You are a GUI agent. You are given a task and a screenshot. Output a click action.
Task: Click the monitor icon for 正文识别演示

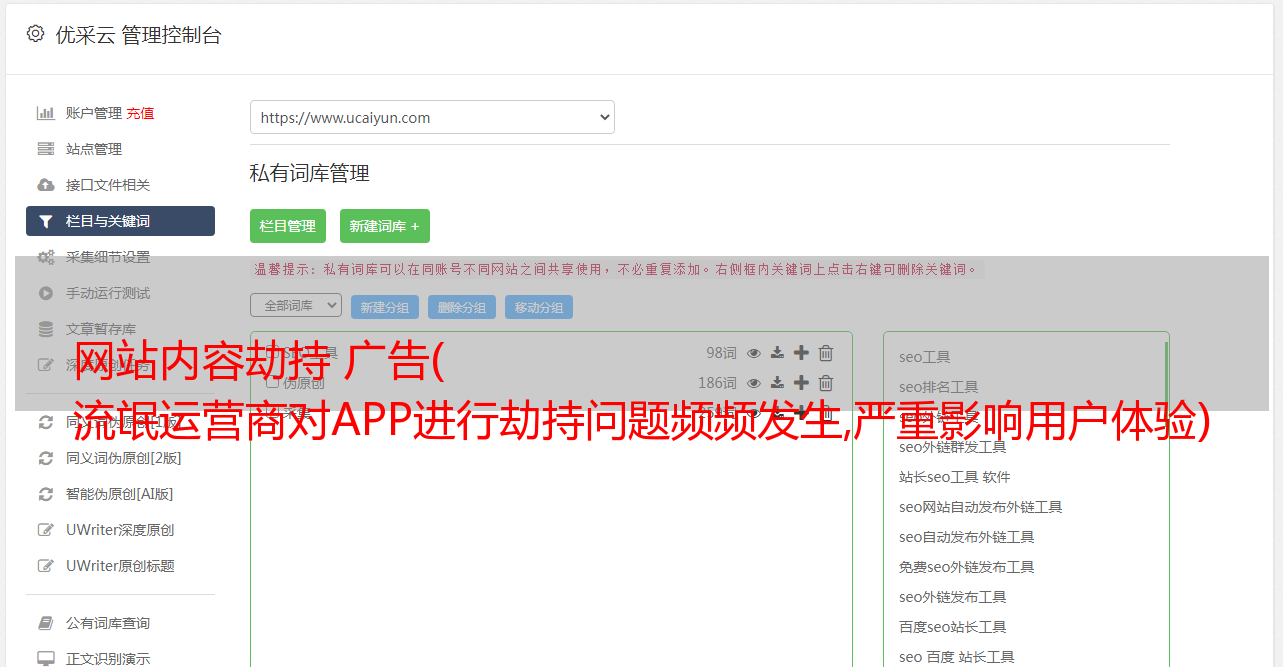pyautogui.click(x=46, y=659)
